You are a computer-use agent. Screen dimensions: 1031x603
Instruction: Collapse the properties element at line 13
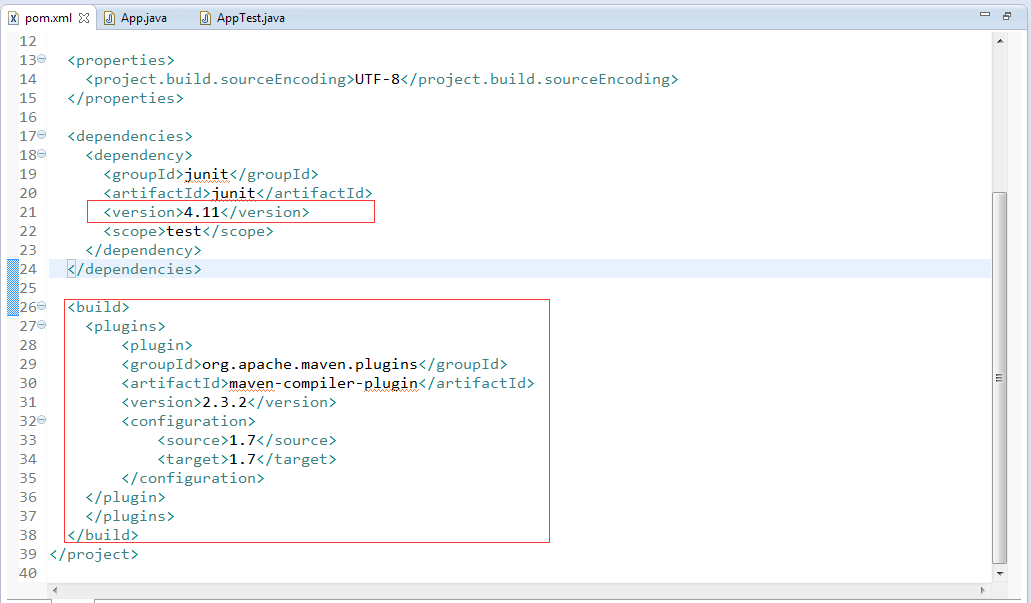42,59
